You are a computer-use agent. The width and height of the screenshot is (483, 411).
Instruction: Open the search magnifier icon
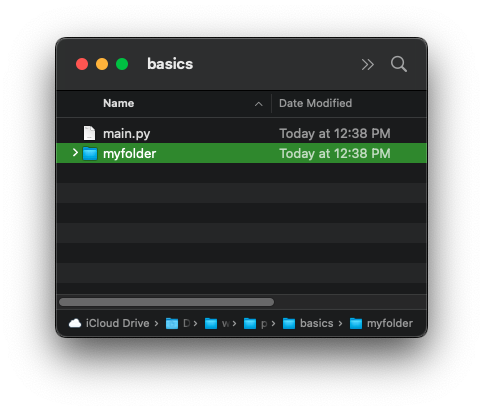click(399, 64)
